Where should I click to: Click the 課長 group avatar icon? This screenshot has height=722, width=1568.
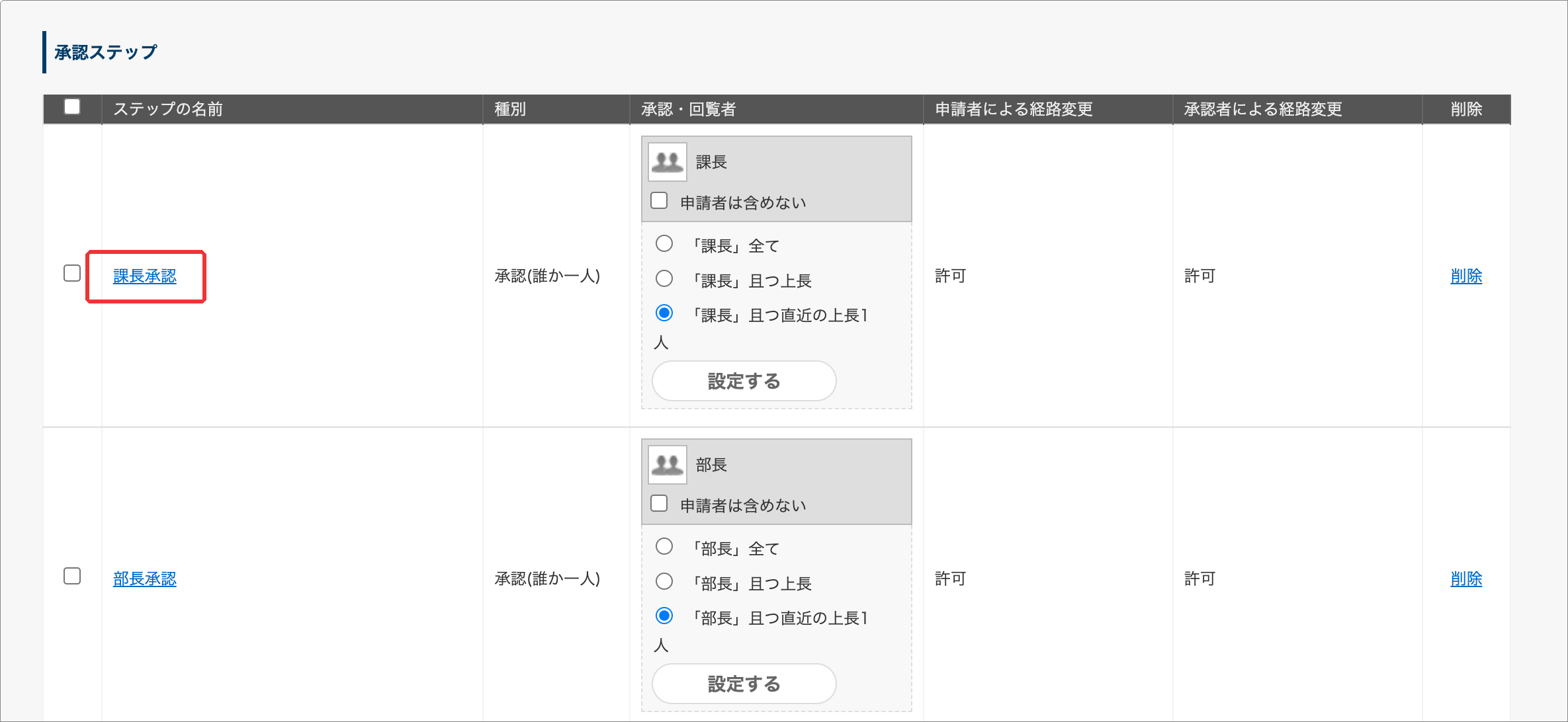668,162
